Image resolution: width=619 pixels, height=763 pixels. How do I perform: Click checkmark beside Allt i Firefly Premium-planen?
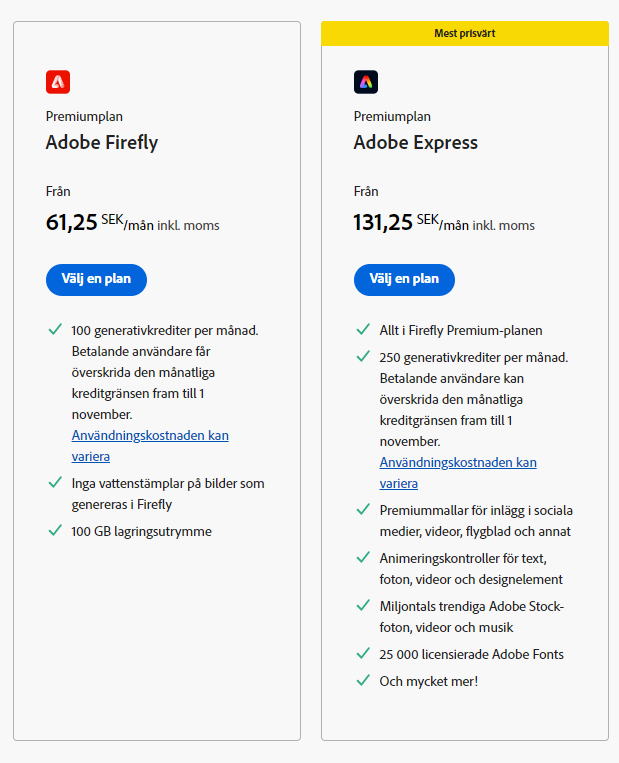coord(363,329)
